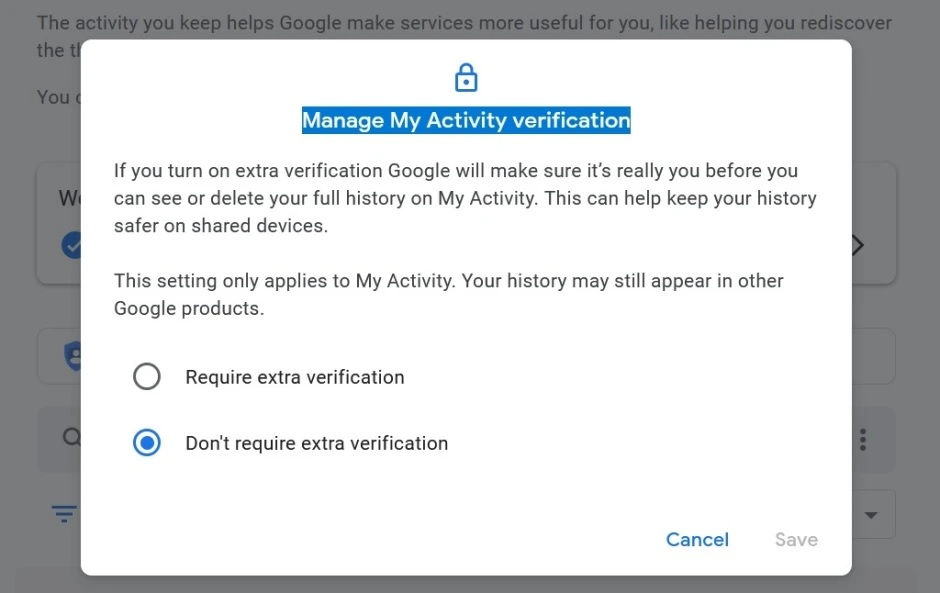This screenshot has width=940, height=593.
Task: Expand the dropdown arrow beside filter row
Action: coord(871,514)
